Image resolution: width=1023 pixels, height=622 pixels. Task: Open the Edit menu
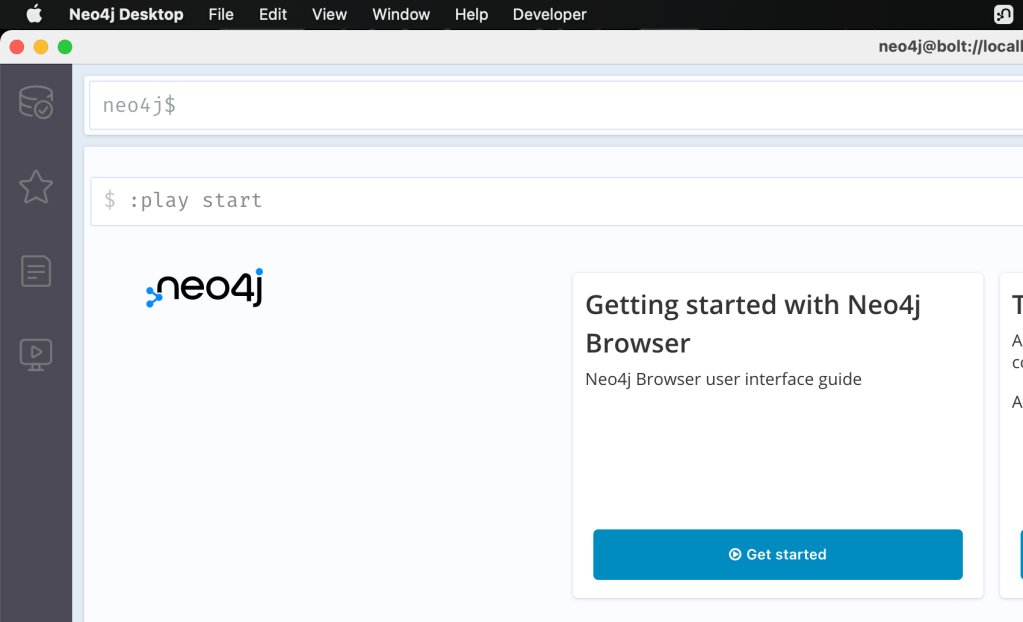pos(273,14)
